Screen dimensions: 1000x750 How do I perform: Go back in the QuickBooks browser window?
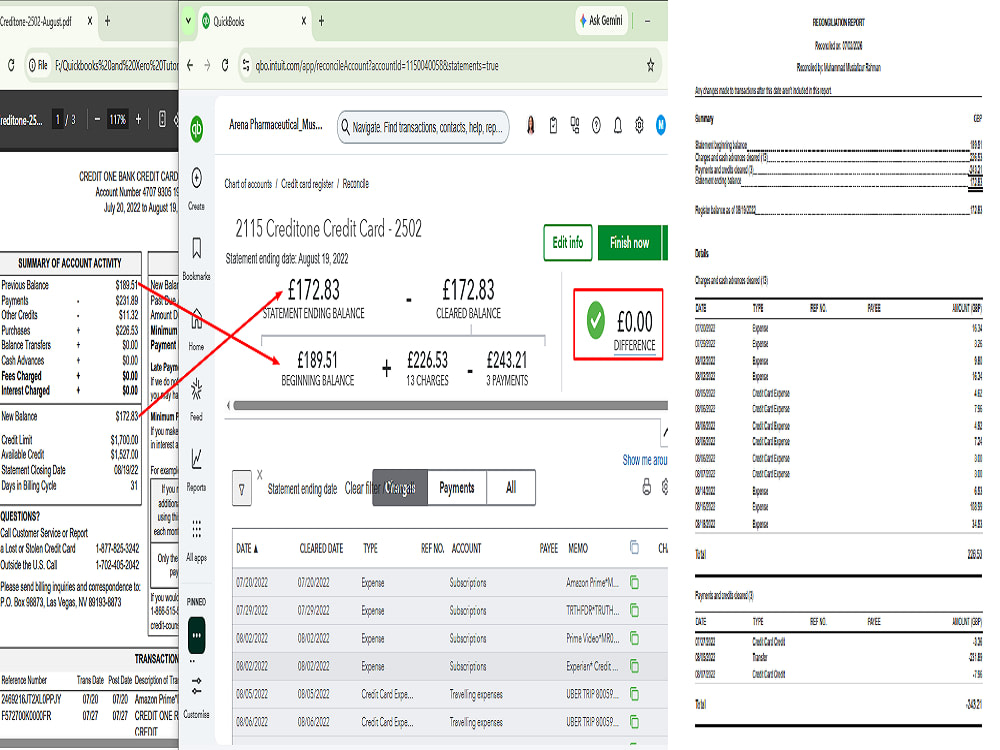(x=189, y=65)
